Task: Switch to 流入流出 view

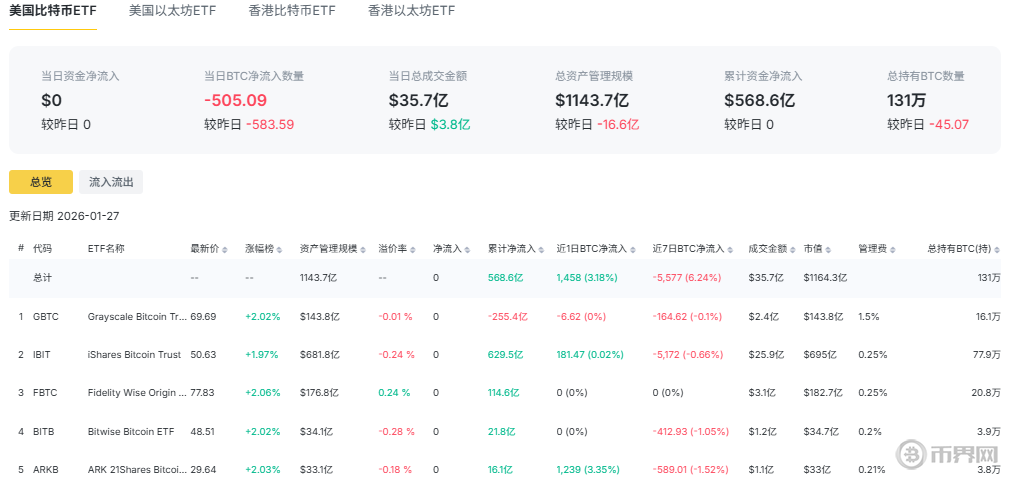Action: tap(111, 182)
